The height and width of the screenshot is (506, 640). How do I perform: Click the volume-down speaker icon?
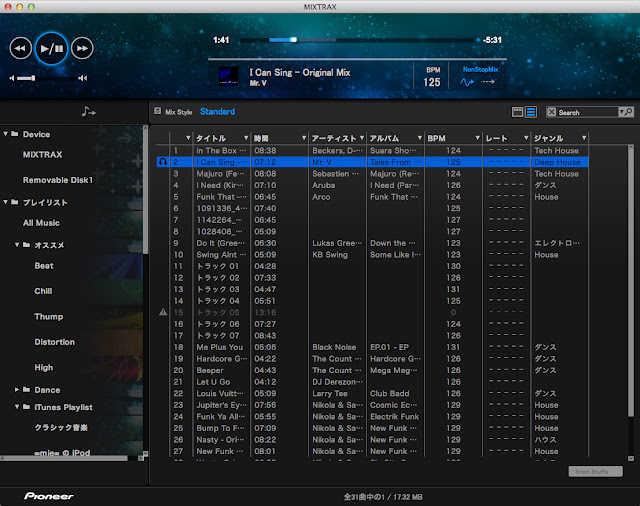point(12,78)
